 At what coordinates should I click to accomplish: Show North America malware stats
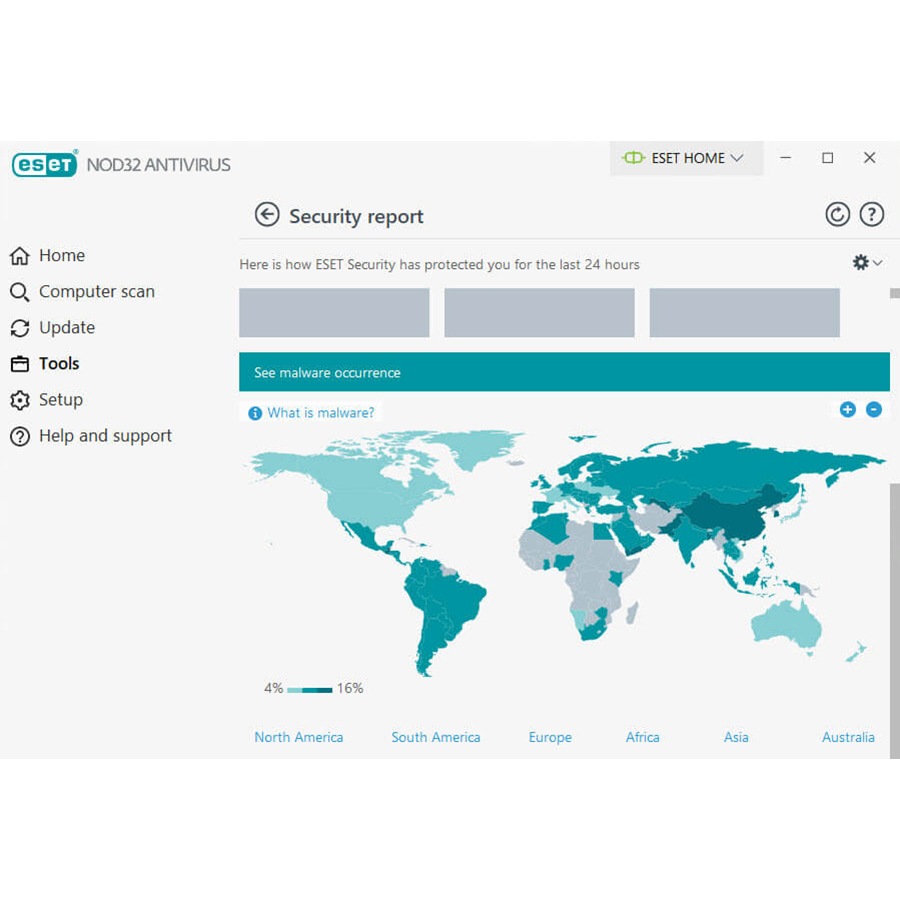tap(298, 737)
